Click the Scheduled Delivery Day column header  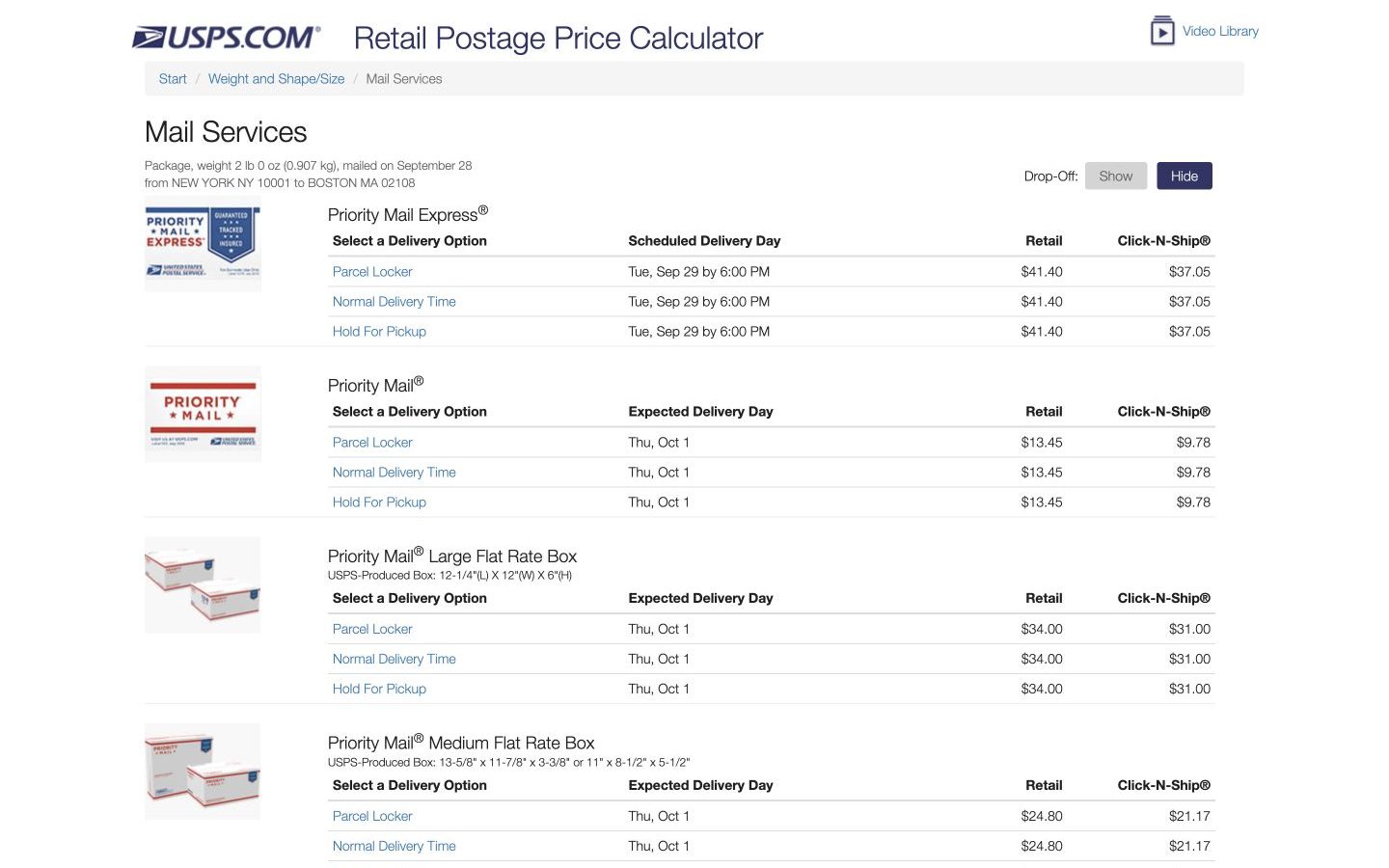point(704,241)
